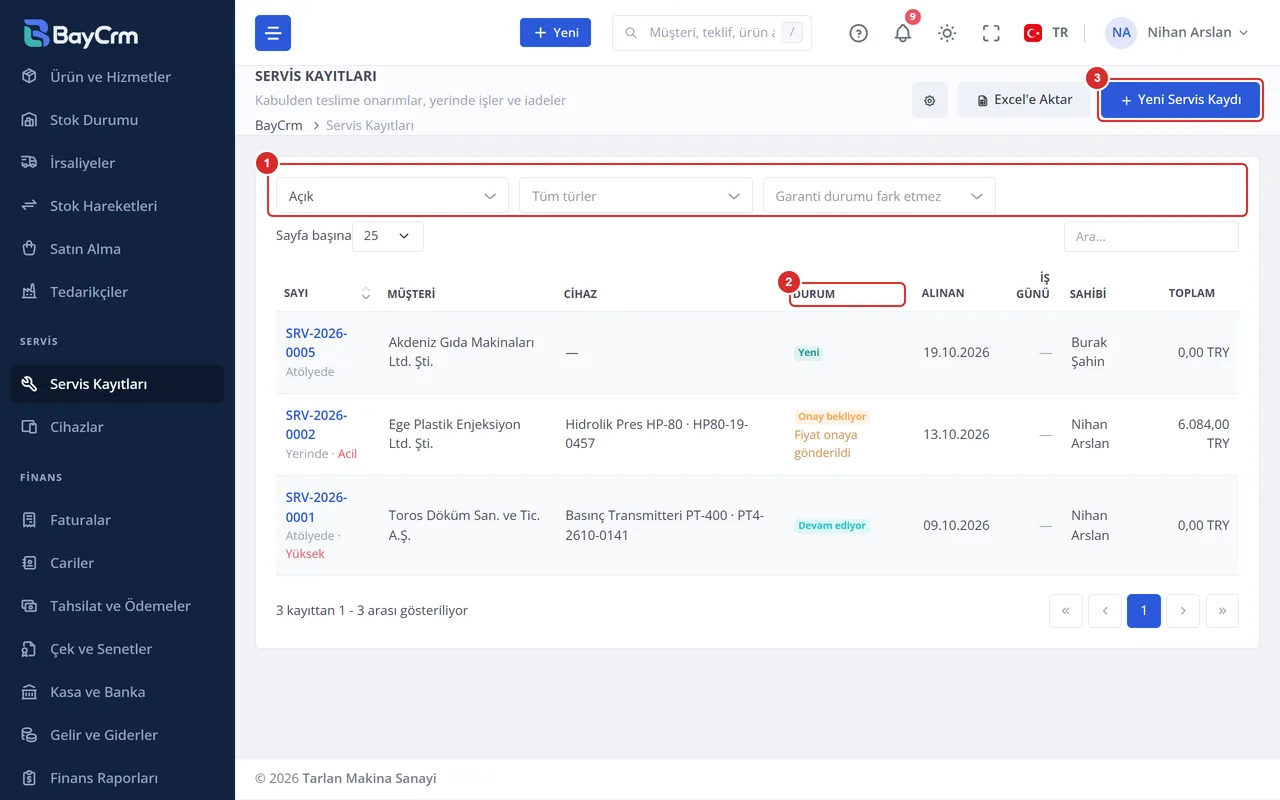Open Kasa ve Banka in sidebar
The width and height of the screenshot is (1280, 800).
[x=117, y=692]
